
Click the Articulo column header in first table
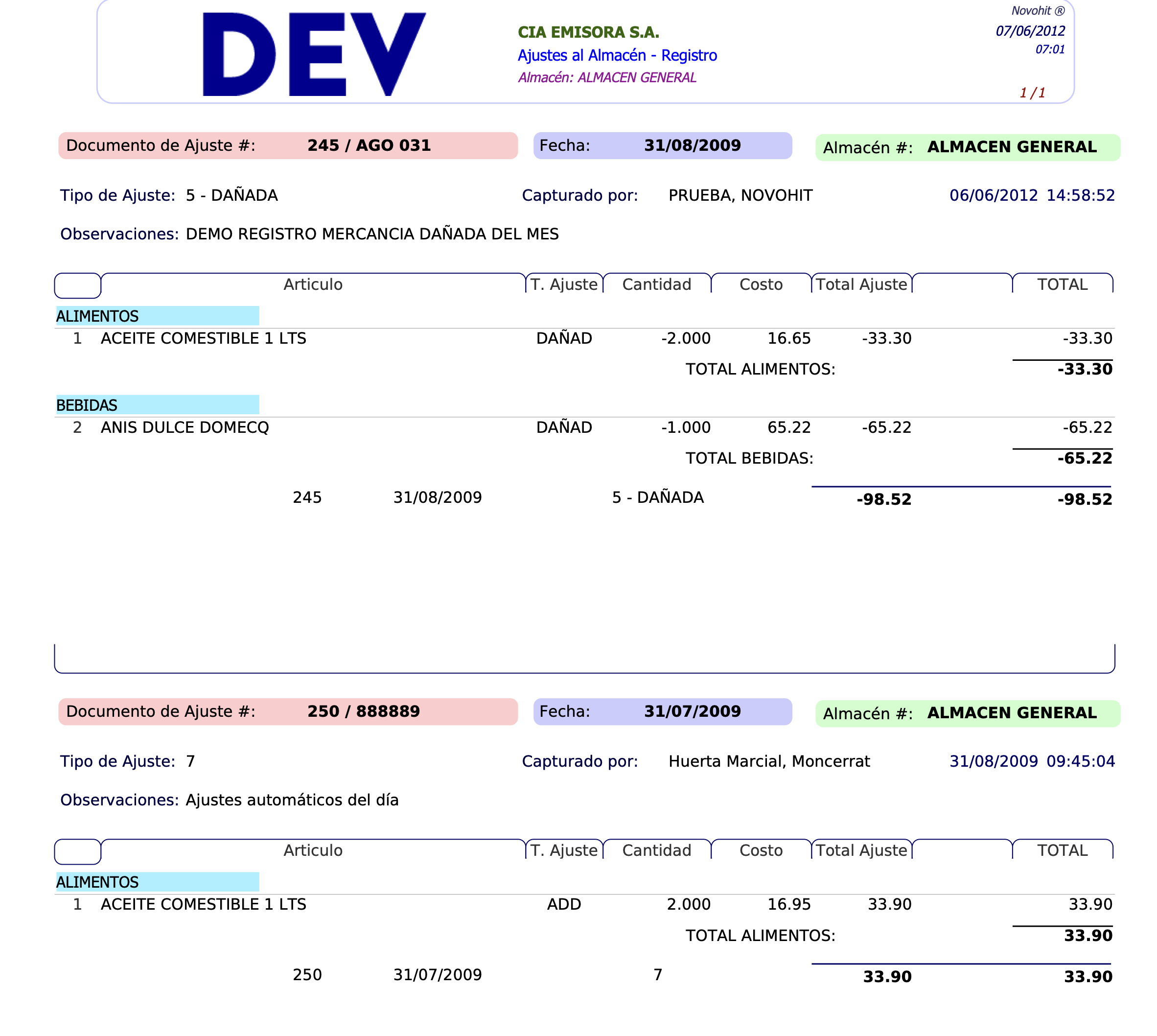coord(313,284)
